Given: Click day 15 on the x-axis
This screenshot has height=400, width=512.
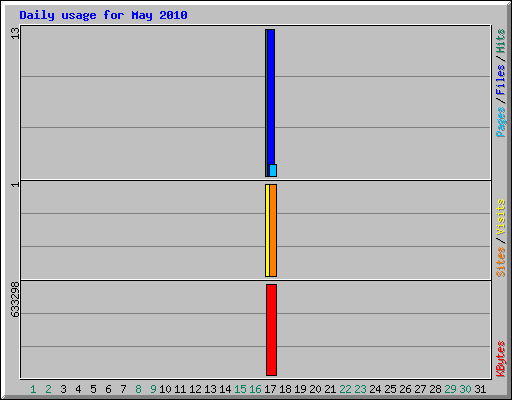Looking at the screenshot, I should (240, 389).
